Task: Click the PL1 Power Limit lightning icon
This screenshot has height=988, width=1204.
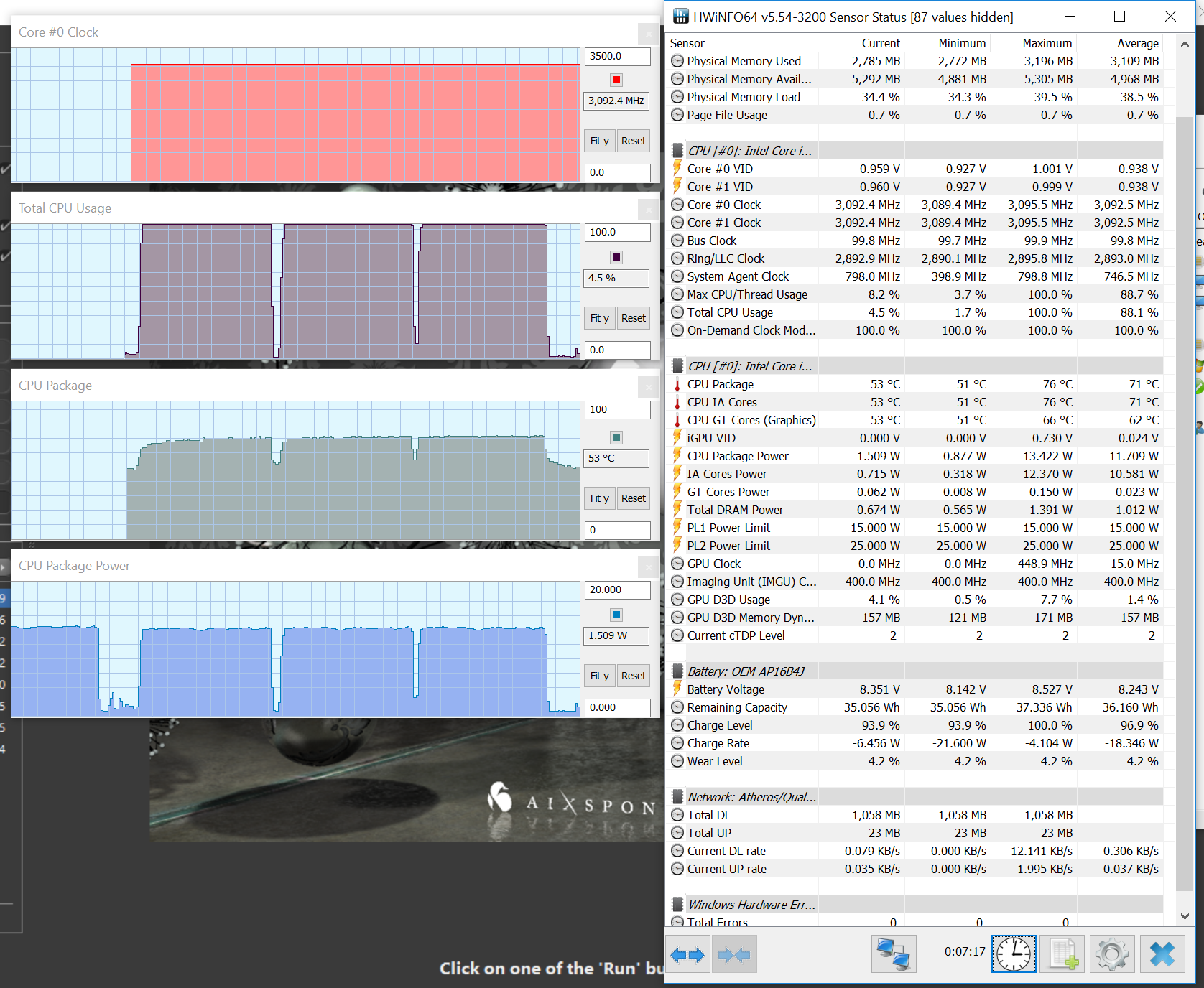Action: [x=677, y=528]
